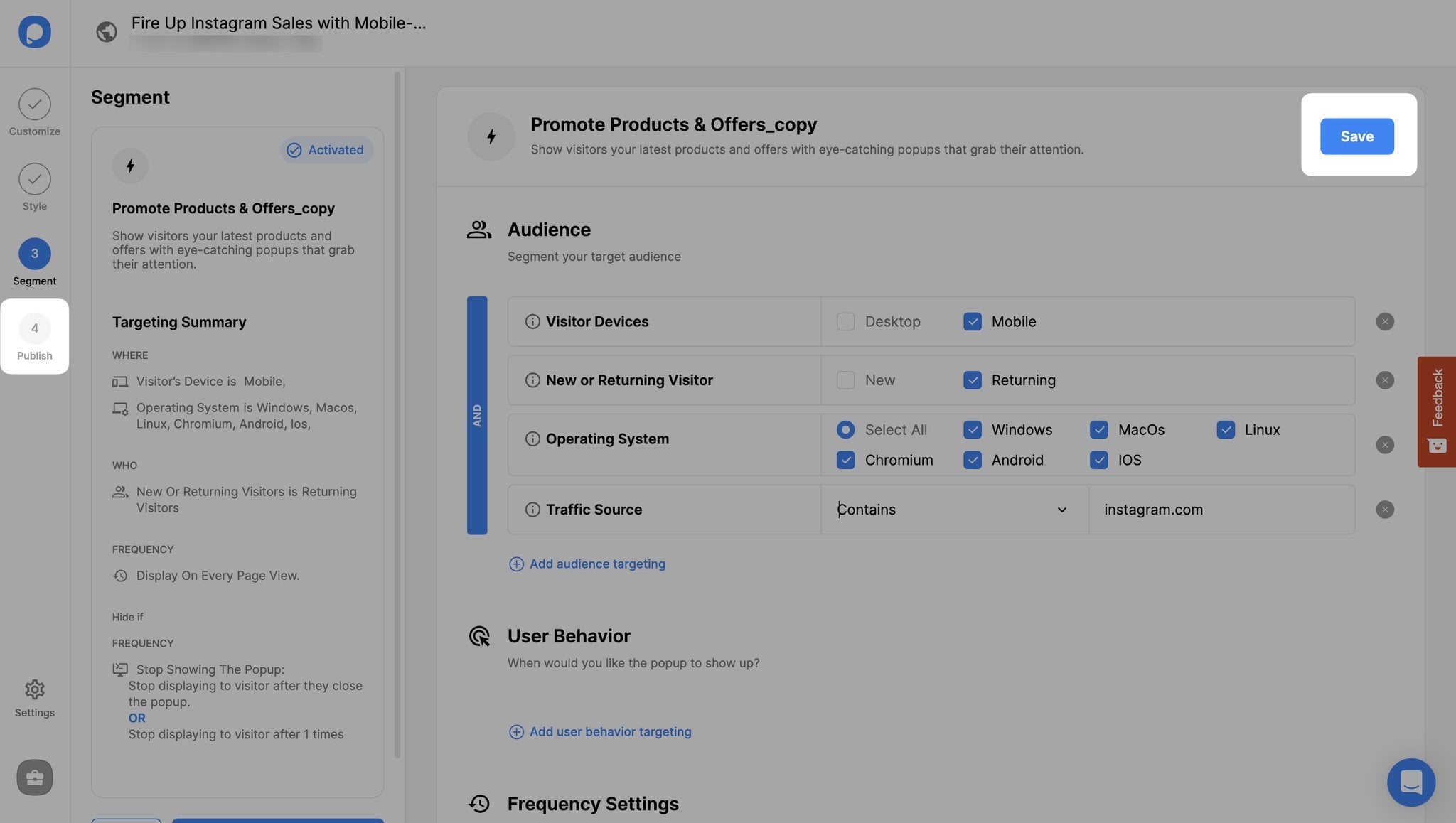Click 'Stop displaying to visitor after 1 times'

coord(236,734)
